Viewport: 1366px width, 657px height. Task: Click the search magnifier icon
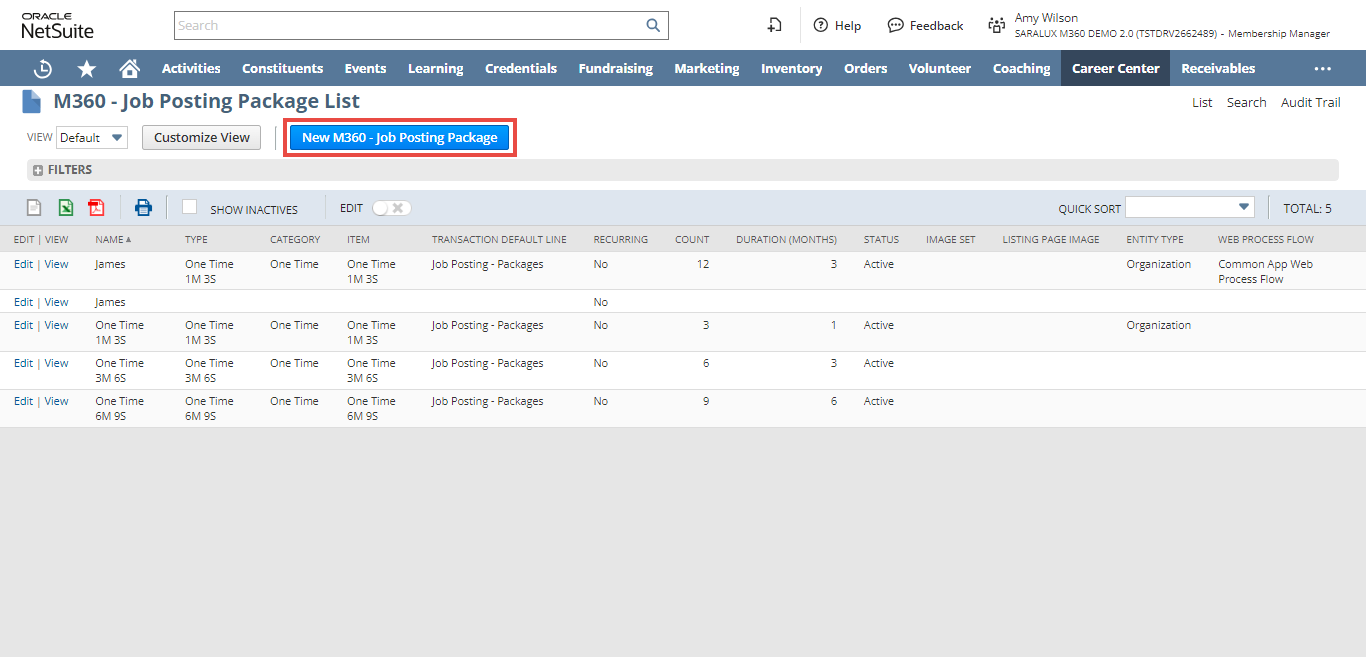coord(653,26)
